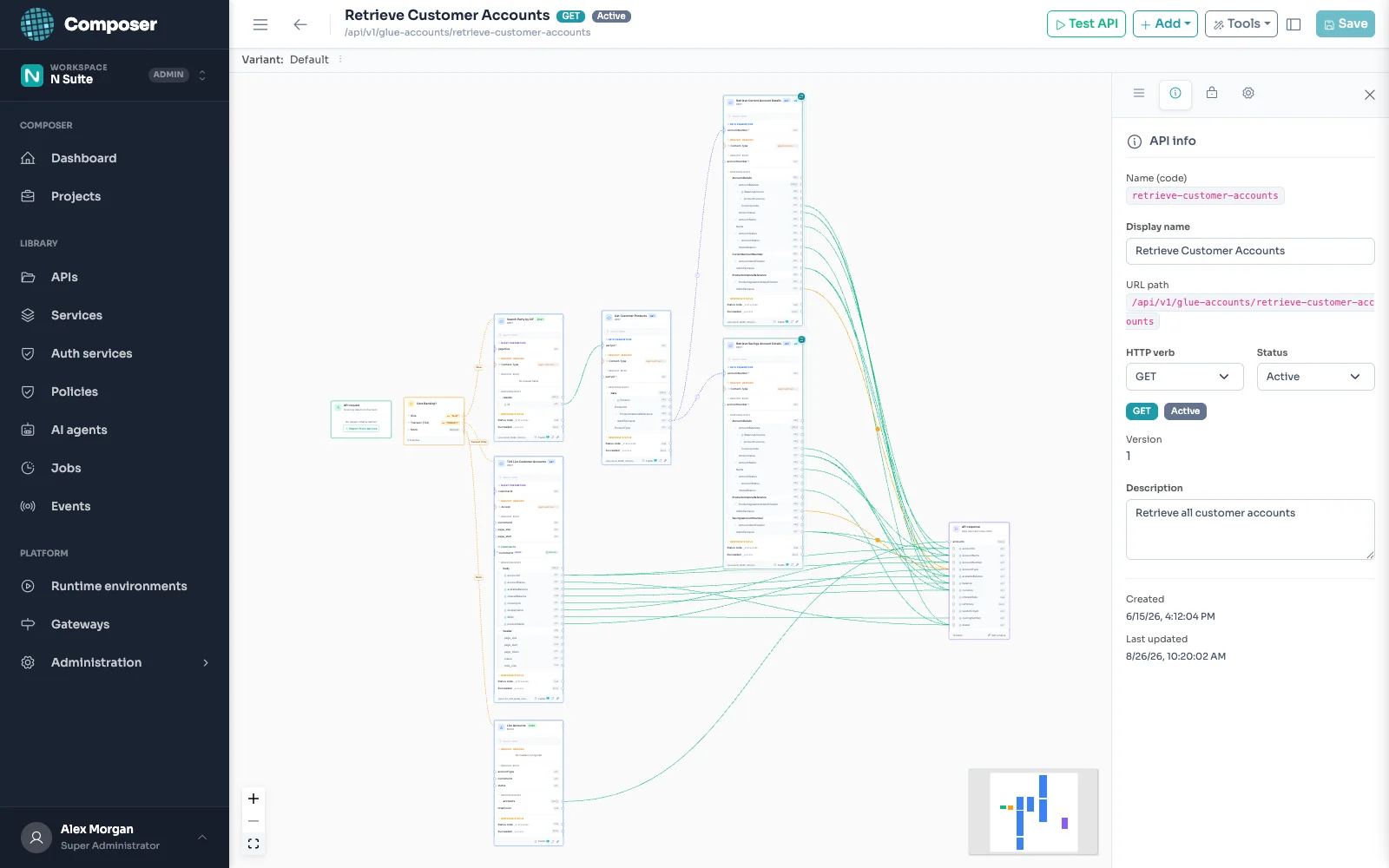1389x868 pixels.
Task: Click the APIs folder icon
Action: (x=28, y=277)
